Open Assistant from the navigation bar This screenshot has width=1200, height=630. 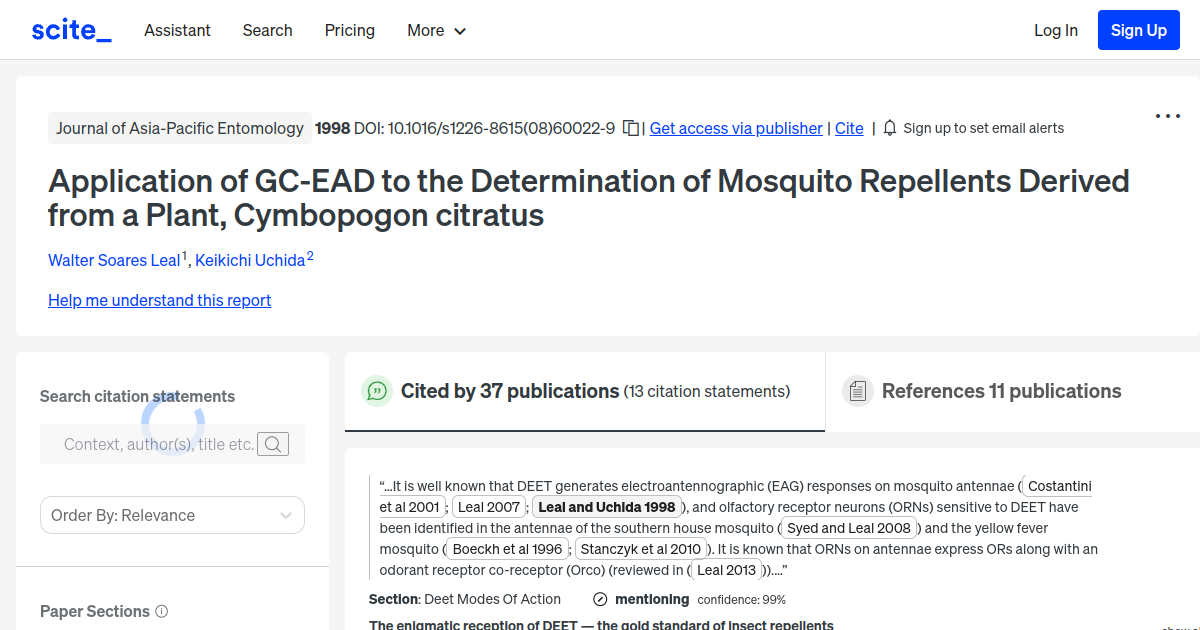(177, 30)
